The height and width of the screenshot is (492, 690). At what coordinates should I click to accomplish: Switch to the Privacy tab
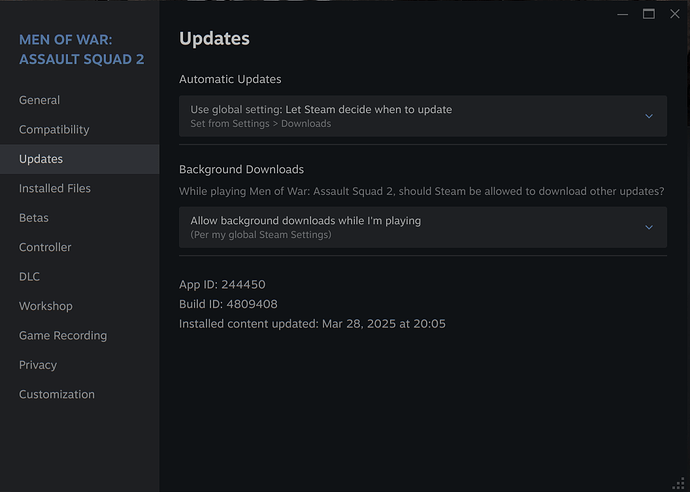click(x=38, y=365)
